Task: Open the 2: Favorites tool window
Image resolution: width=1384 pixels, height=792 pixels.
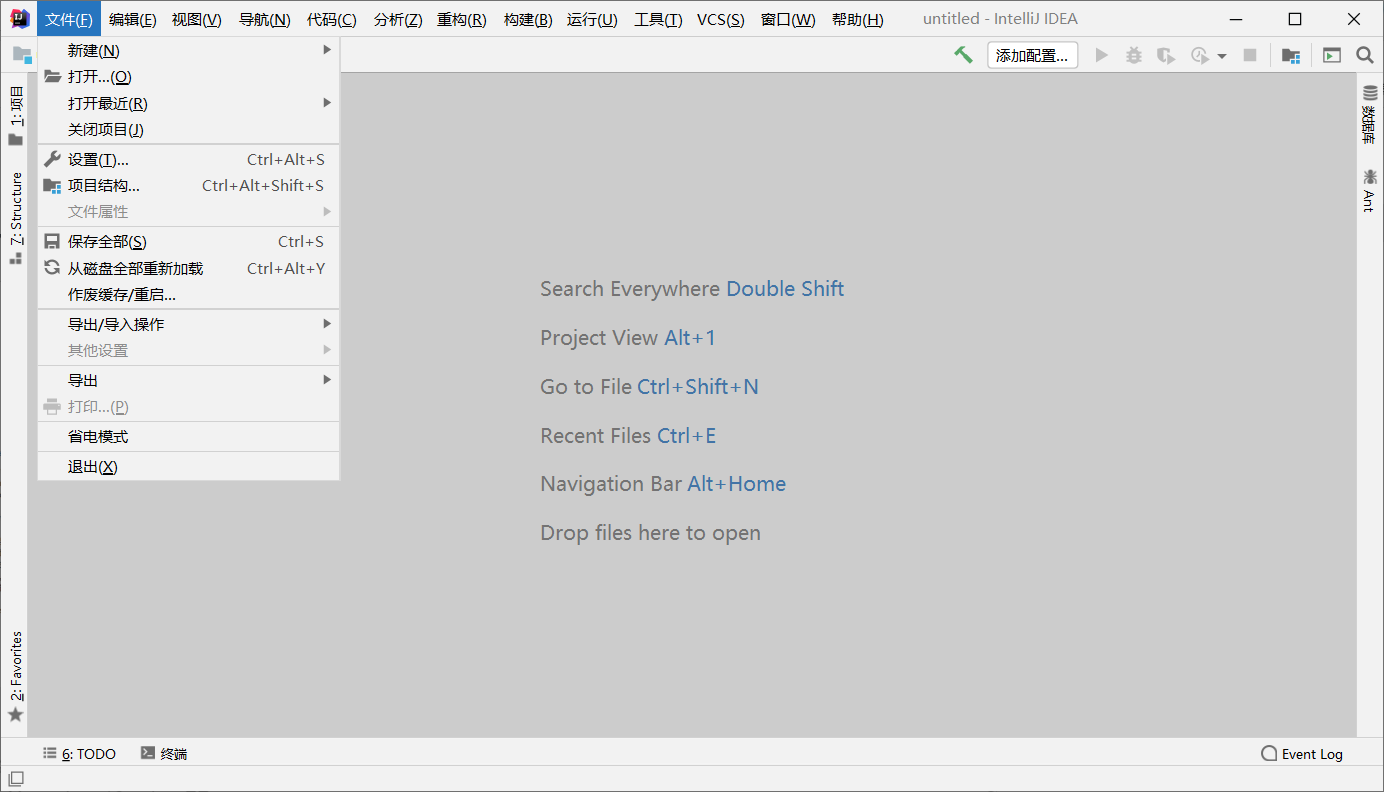Action: 15,677
